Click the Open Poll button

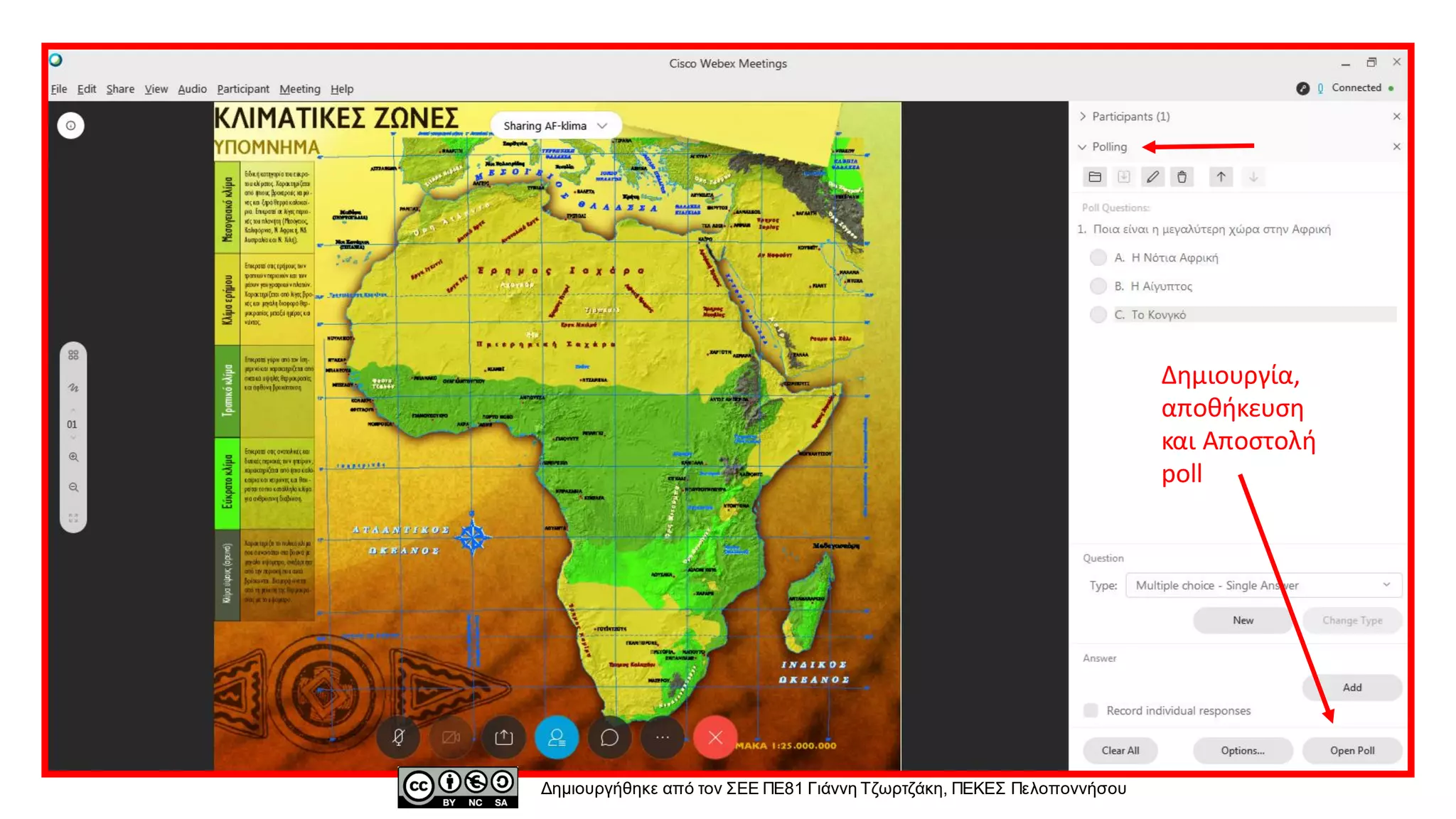(1351, 750)
